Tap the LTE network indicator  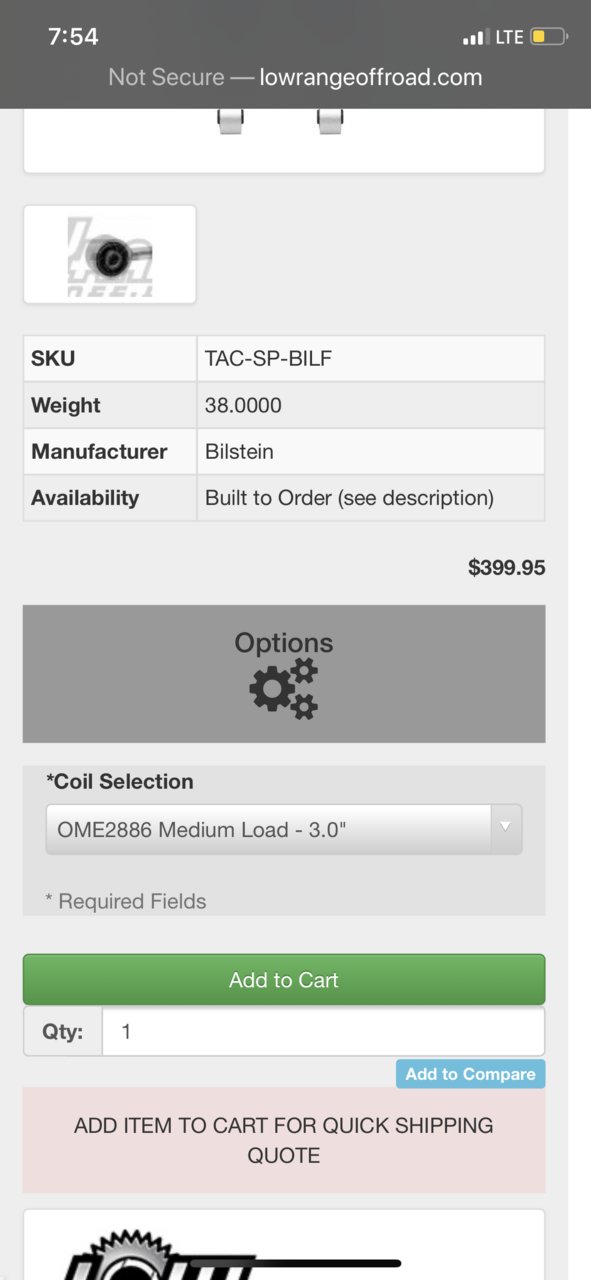pos(509,37)
